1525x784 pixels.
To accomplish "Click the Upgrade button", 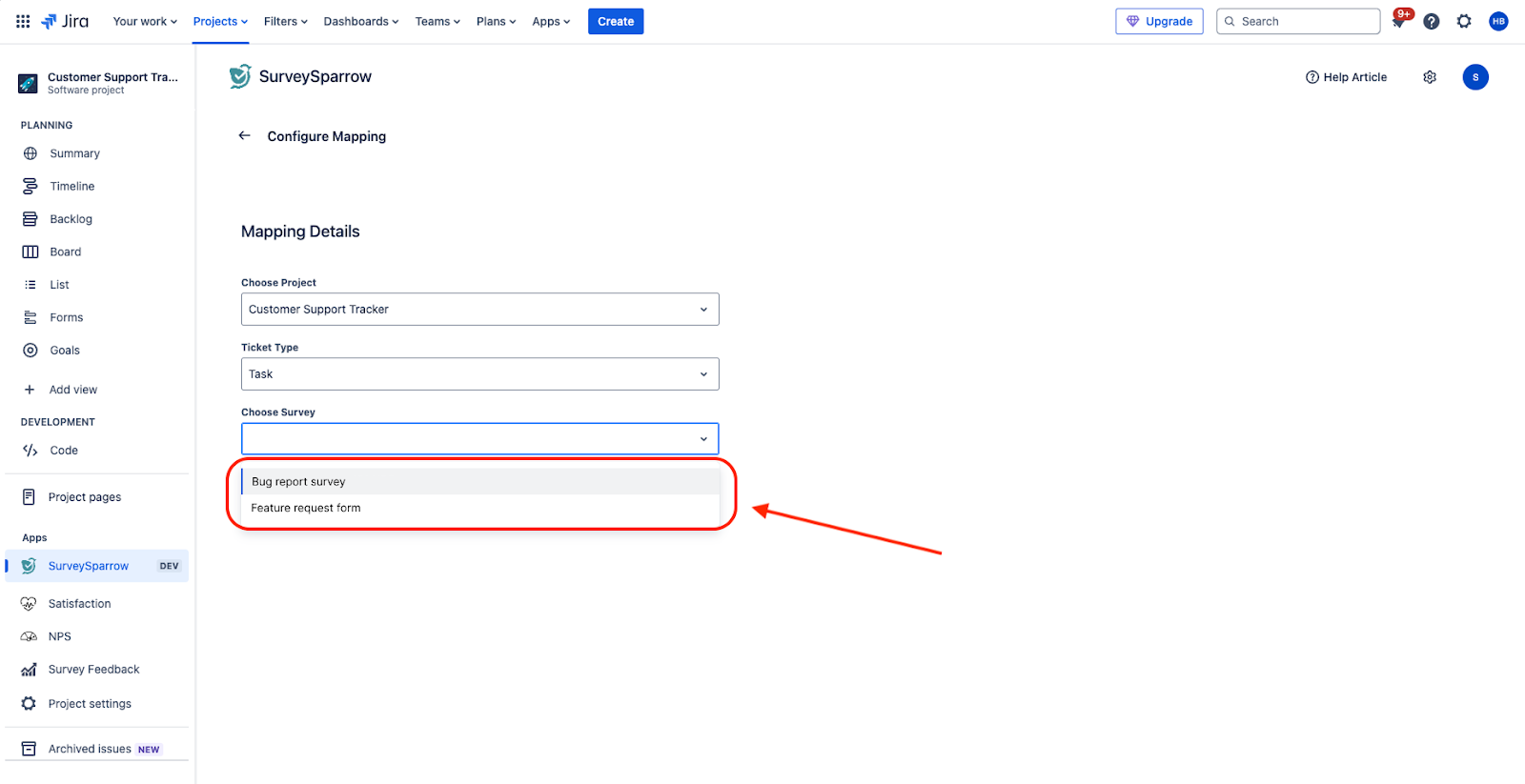I will [1159, 22].
